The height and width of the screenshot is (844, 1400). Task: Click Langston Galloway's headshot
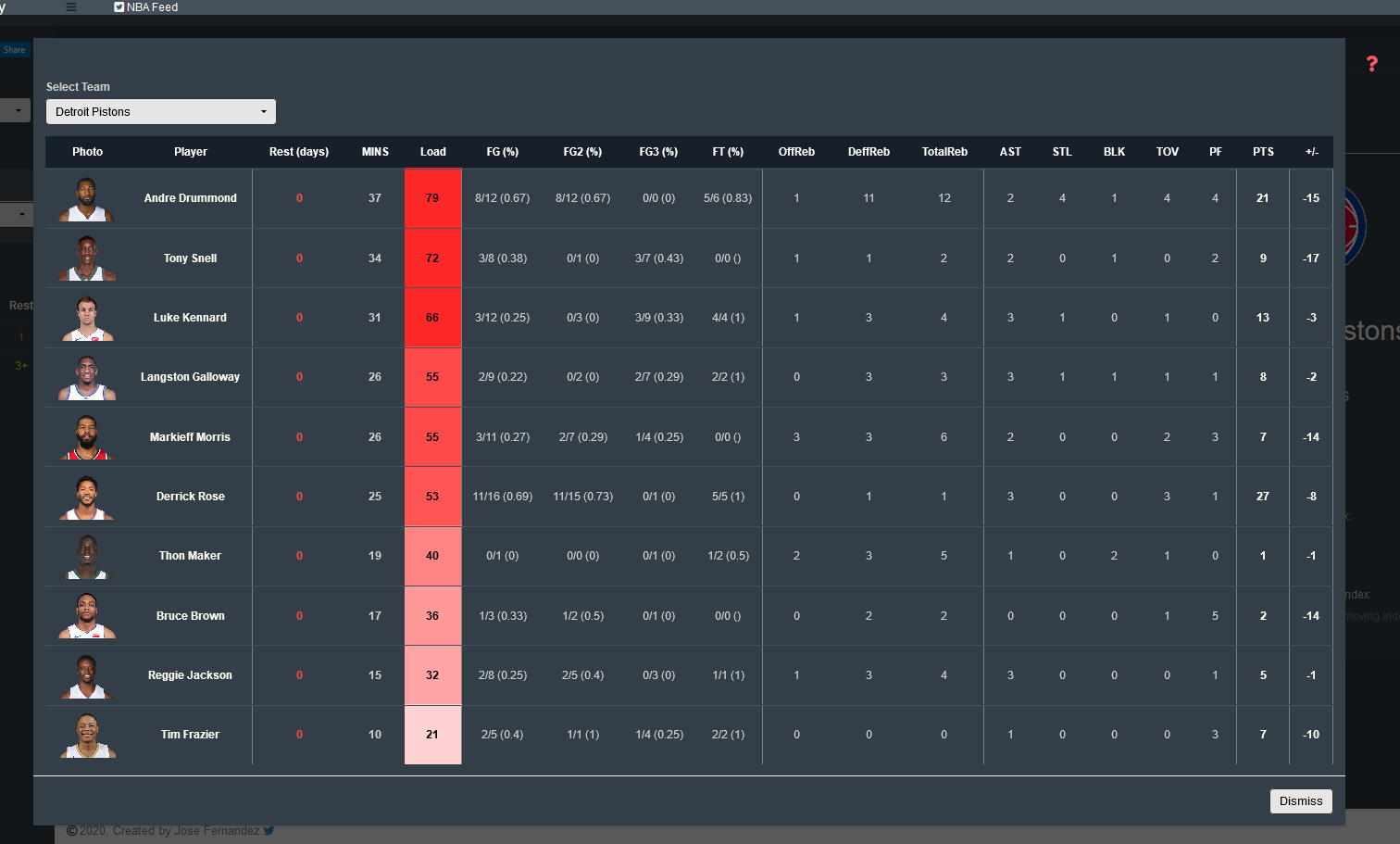(87, 377)
